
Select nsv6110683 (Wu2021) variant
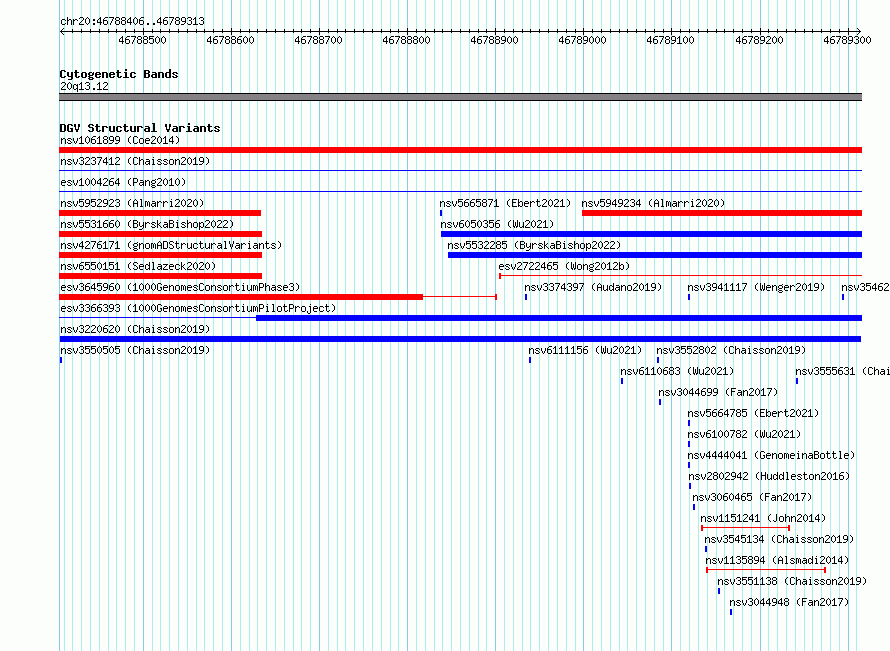(x=677, y=371)
